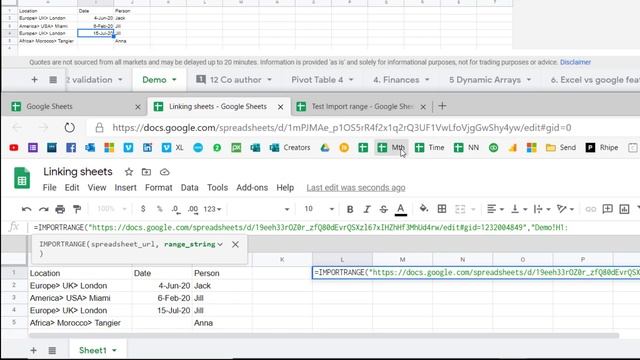
Task: Reload the browser page
Action: [69, 128]
